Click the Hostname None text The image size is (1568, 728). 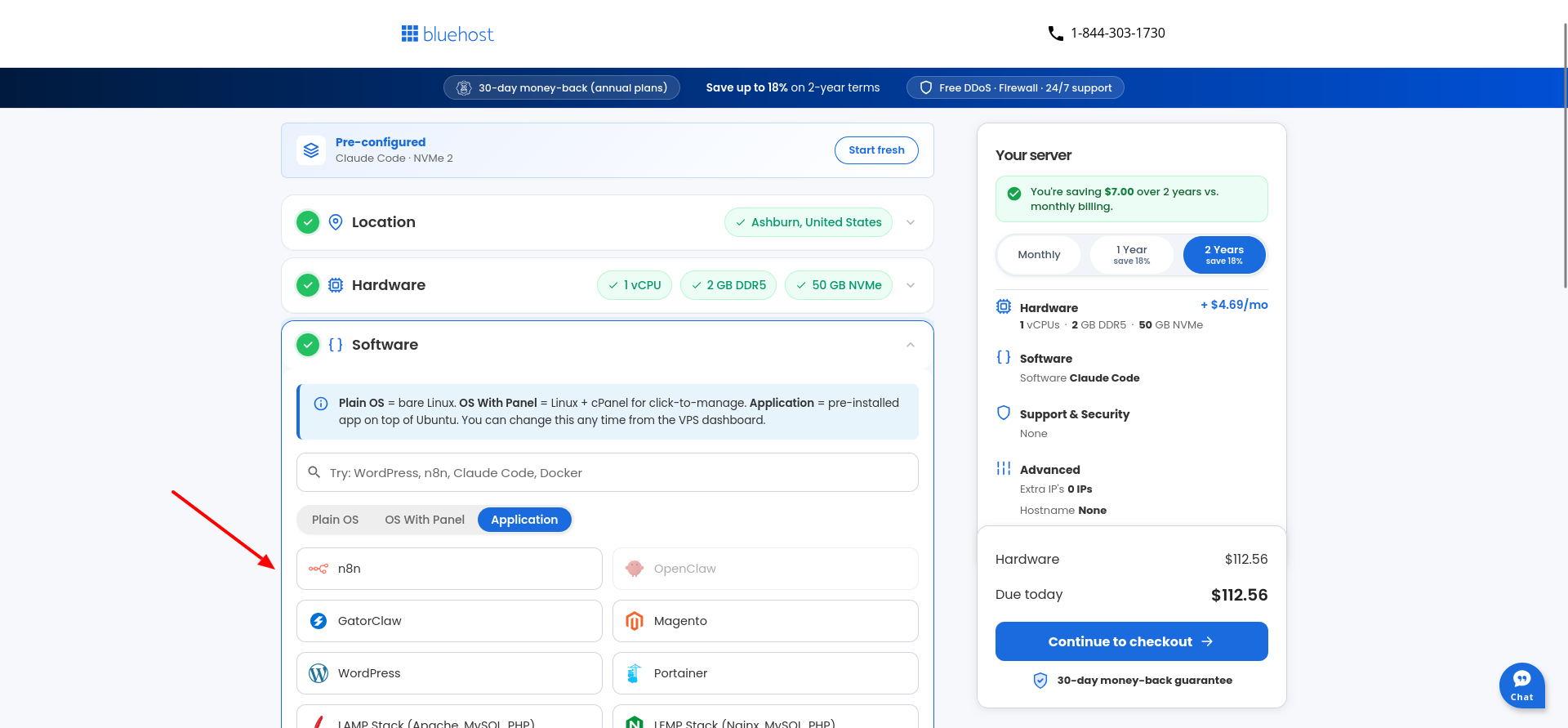pos(1063,511)
